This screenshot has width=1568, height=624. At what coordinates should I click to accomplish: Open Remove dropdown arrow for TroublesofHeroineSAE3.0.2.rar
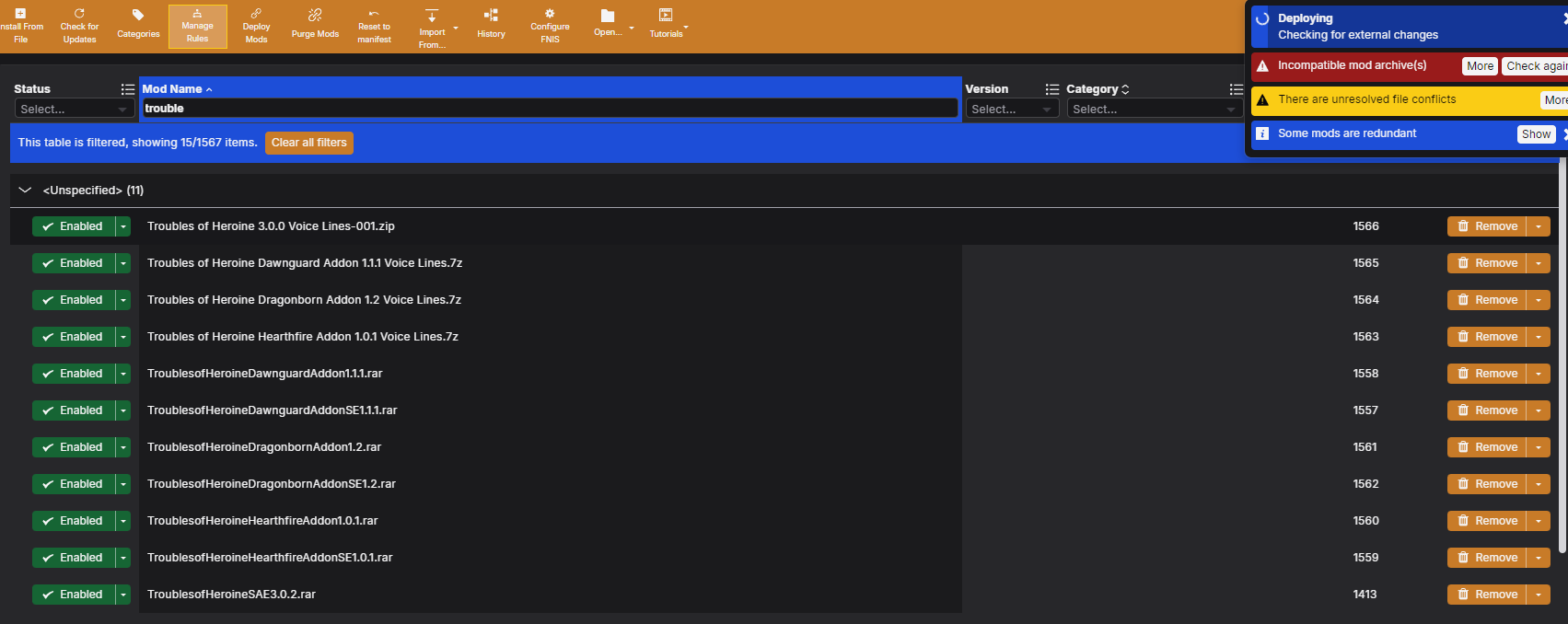point(1539,595)
